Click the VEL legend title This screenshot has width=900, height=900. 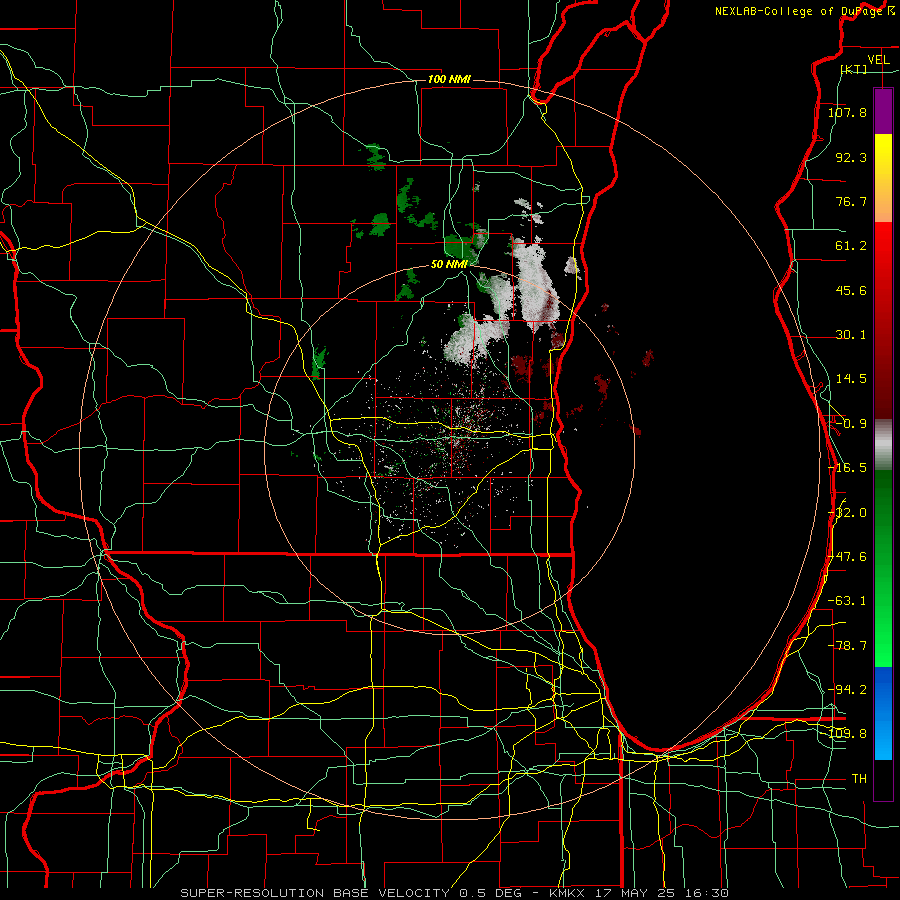[x=878, y=59]
